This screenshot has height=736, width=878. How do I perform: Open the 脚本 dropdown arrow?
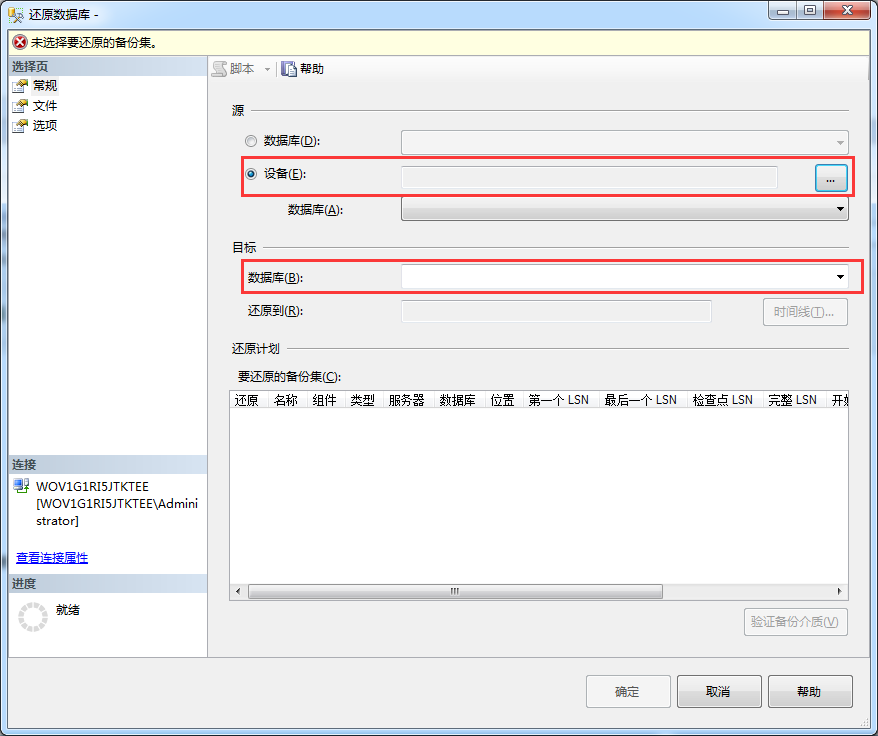(x=267, y=69)
